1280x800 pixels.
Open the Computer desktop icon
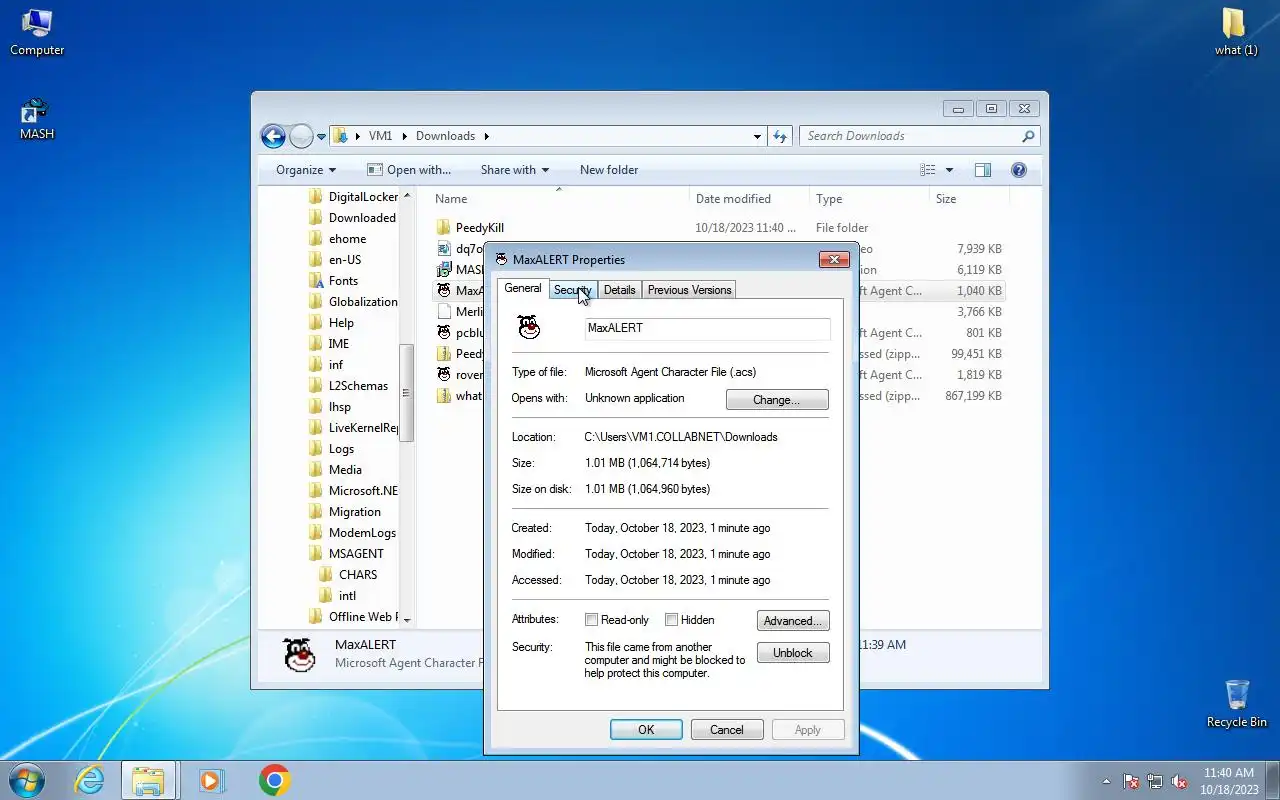pos(37,32)
